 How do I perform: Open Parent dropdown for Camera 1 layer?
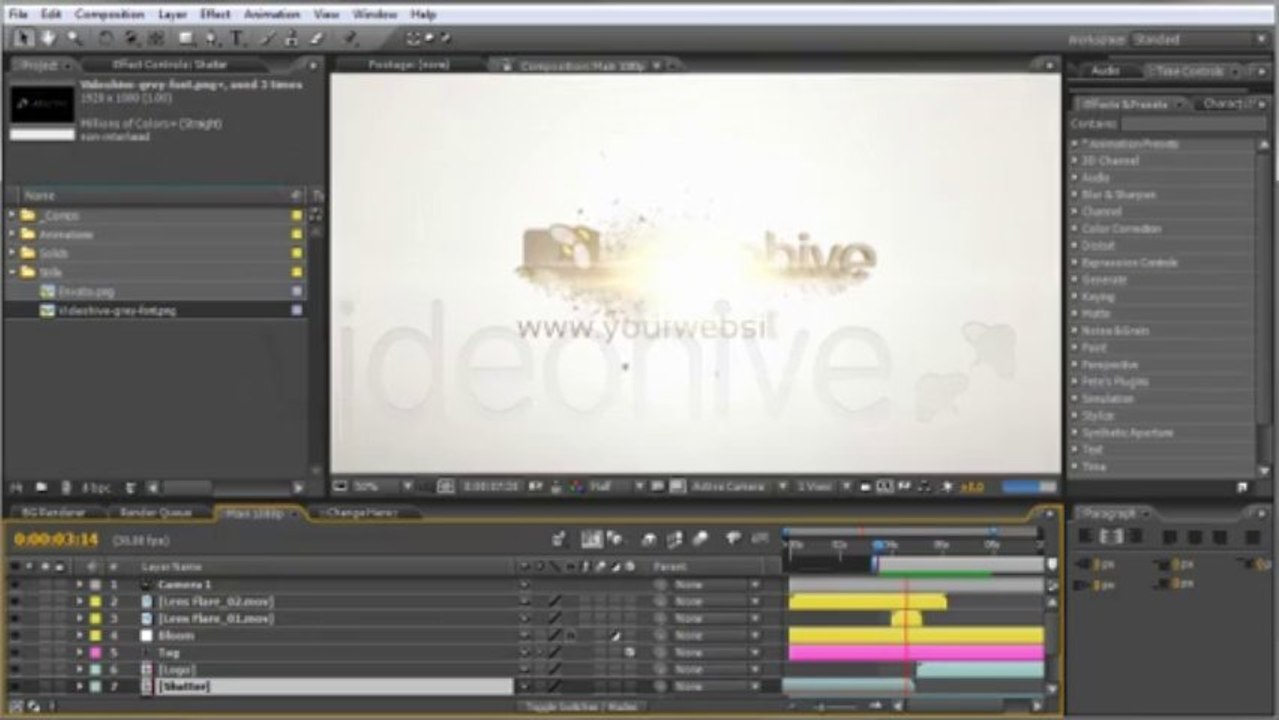coord(717,584)
